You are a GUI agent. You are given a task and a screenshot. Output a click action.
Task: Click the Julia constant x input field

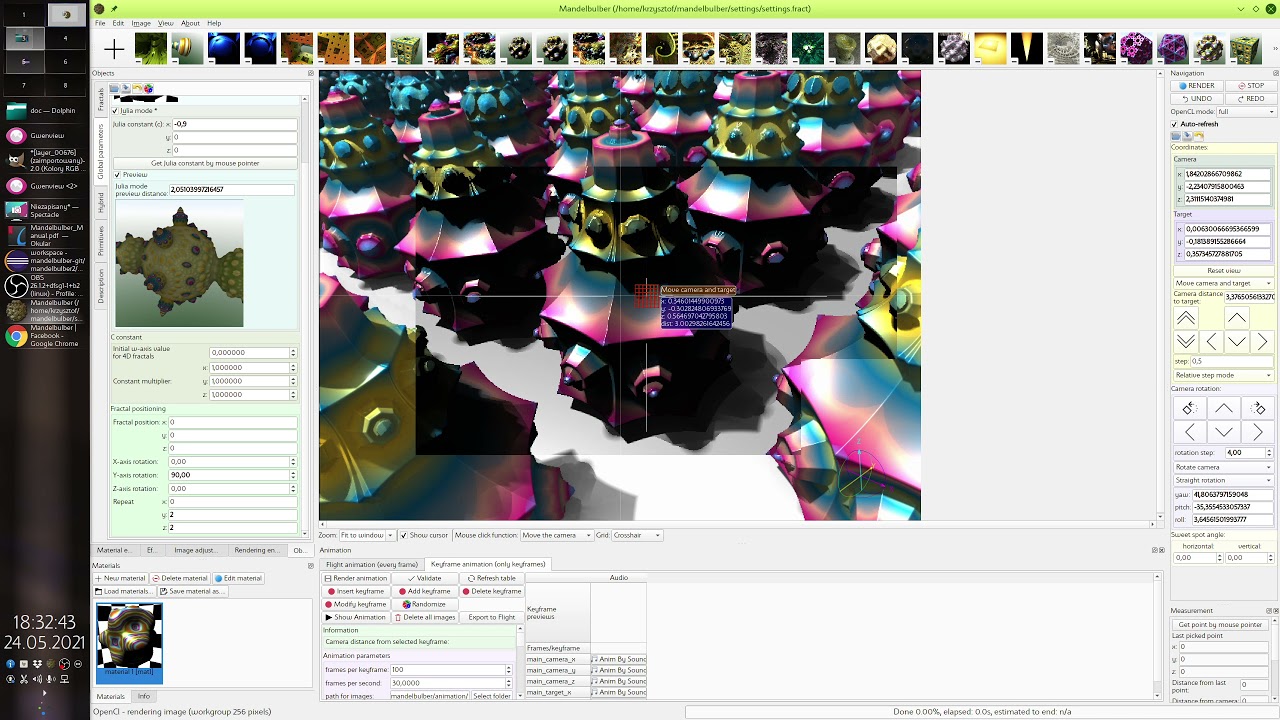tap(234, 124)
